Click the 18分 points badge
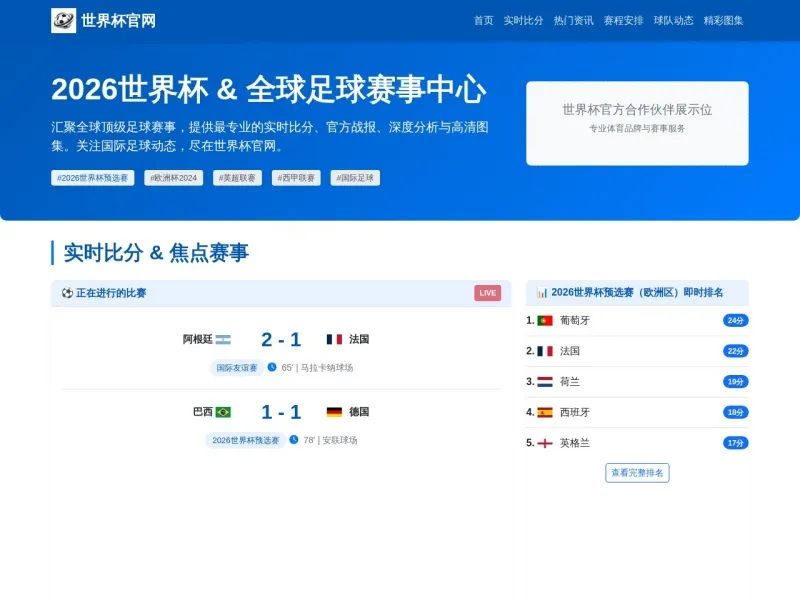Viewport: 800px width, 600px height. coord(735,412)
